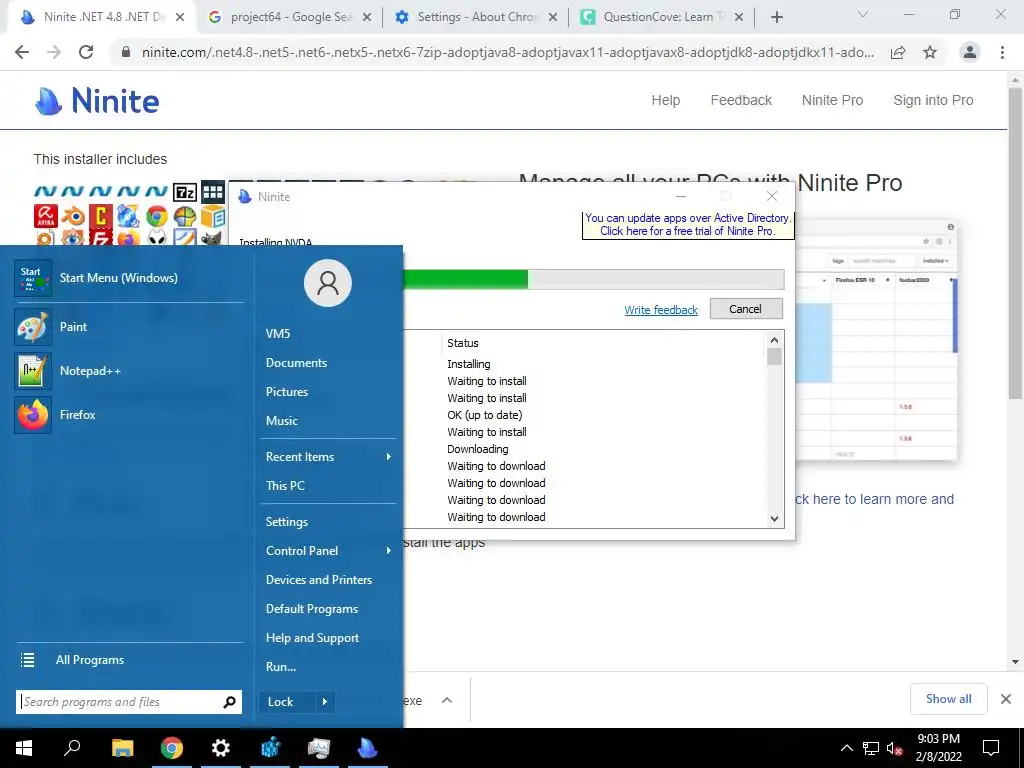The image size is (1024, 768).
Task: Click the 7-Zip icon in installer list
Action: click(185, 193)
